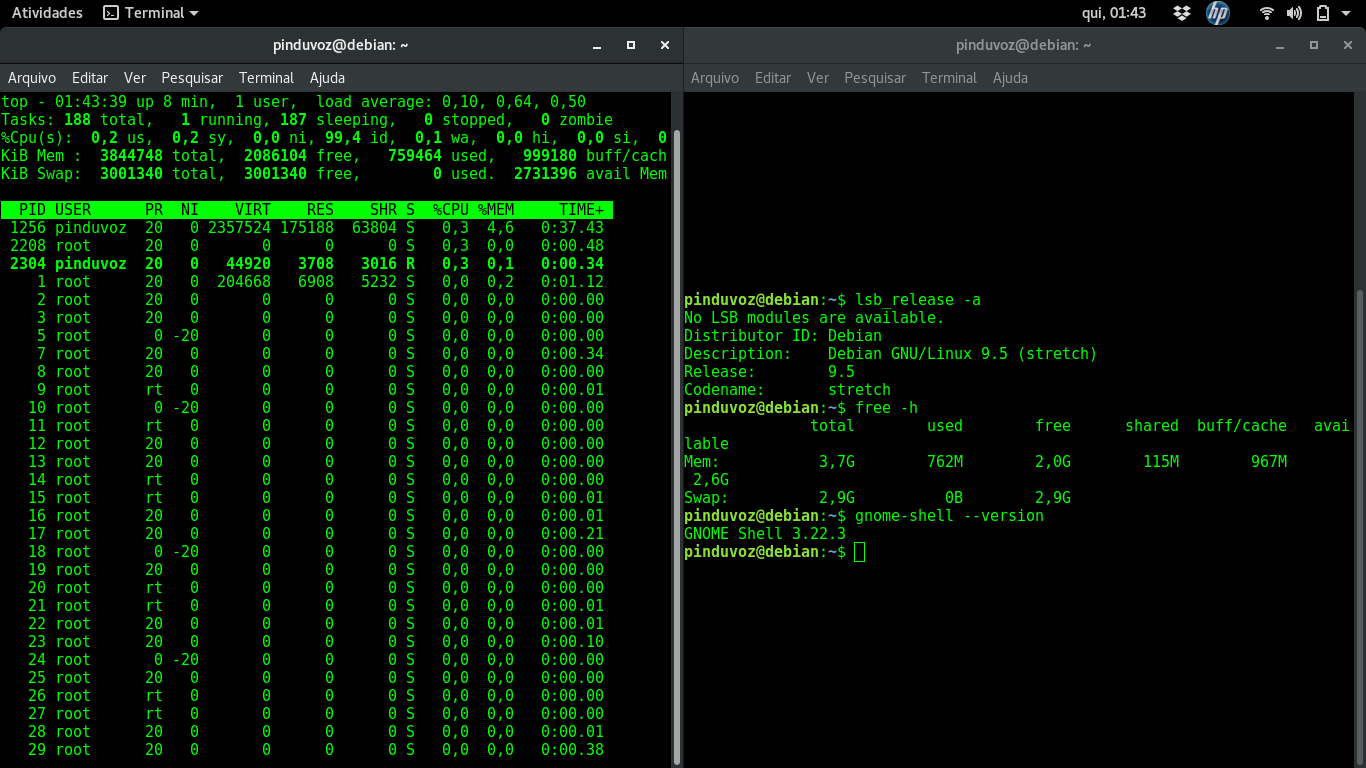Image resolution: width=1366 pixels, height=768 pixels.
Task: Open the clock showing qui, 01:43
Action: [1115, 13]
